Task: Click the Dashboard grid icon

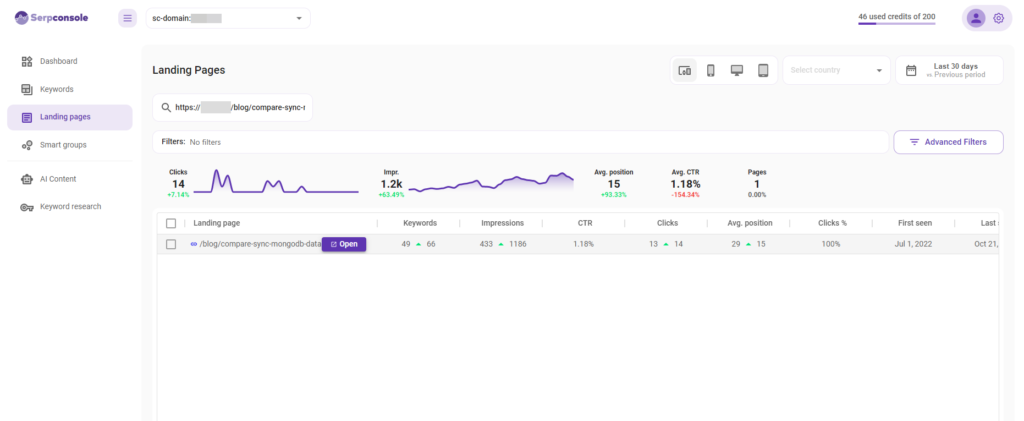Action: point(27,61)
